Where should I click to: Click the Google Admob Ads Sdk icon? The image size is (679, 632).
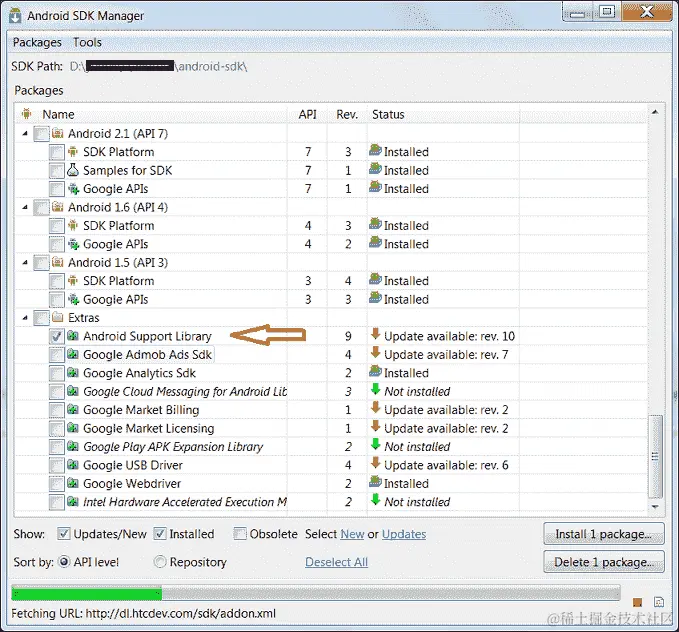[73, 354]
